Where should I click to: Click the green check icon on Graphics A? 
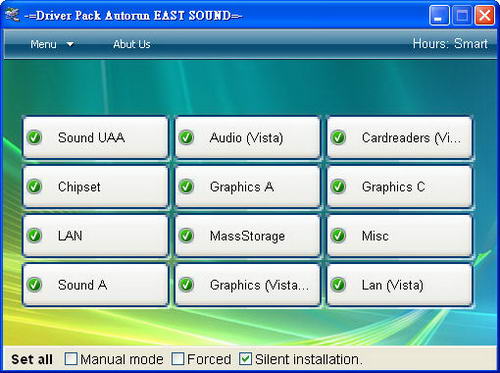(186, 186)
